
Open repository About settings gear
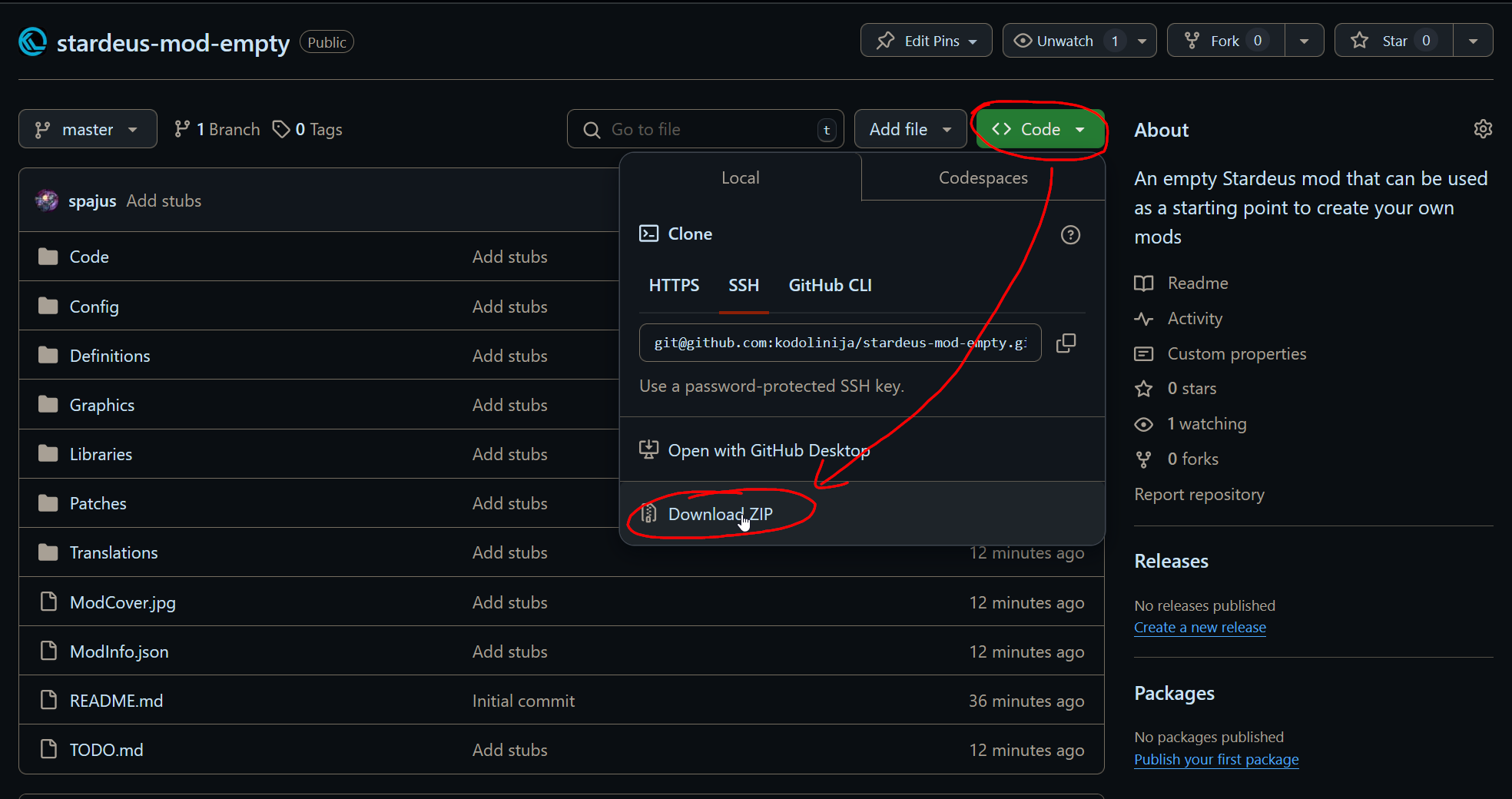(1483, 129)
